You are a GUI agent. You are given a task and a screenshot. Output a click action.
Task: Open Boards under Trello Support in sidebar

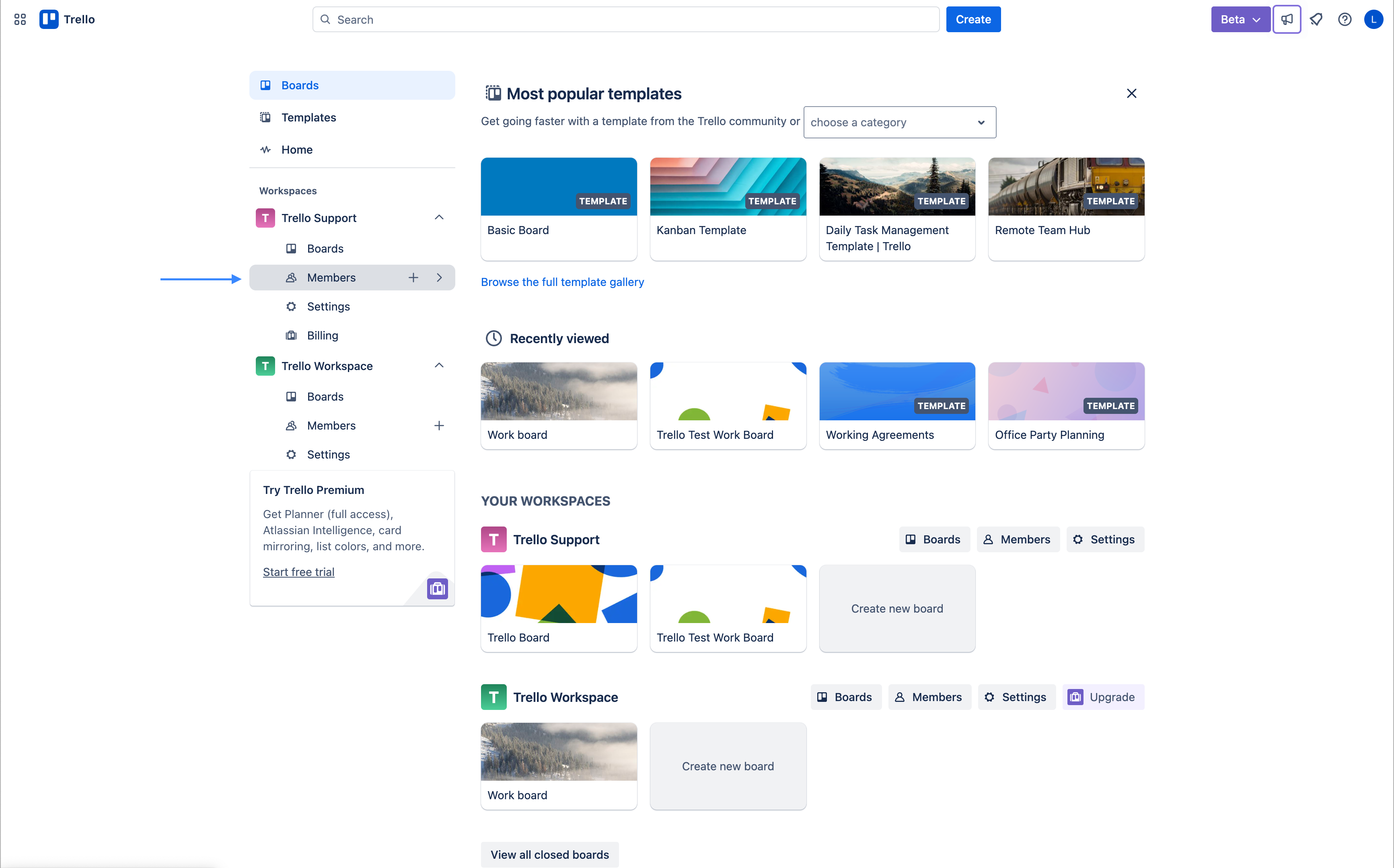click(352, 249)
